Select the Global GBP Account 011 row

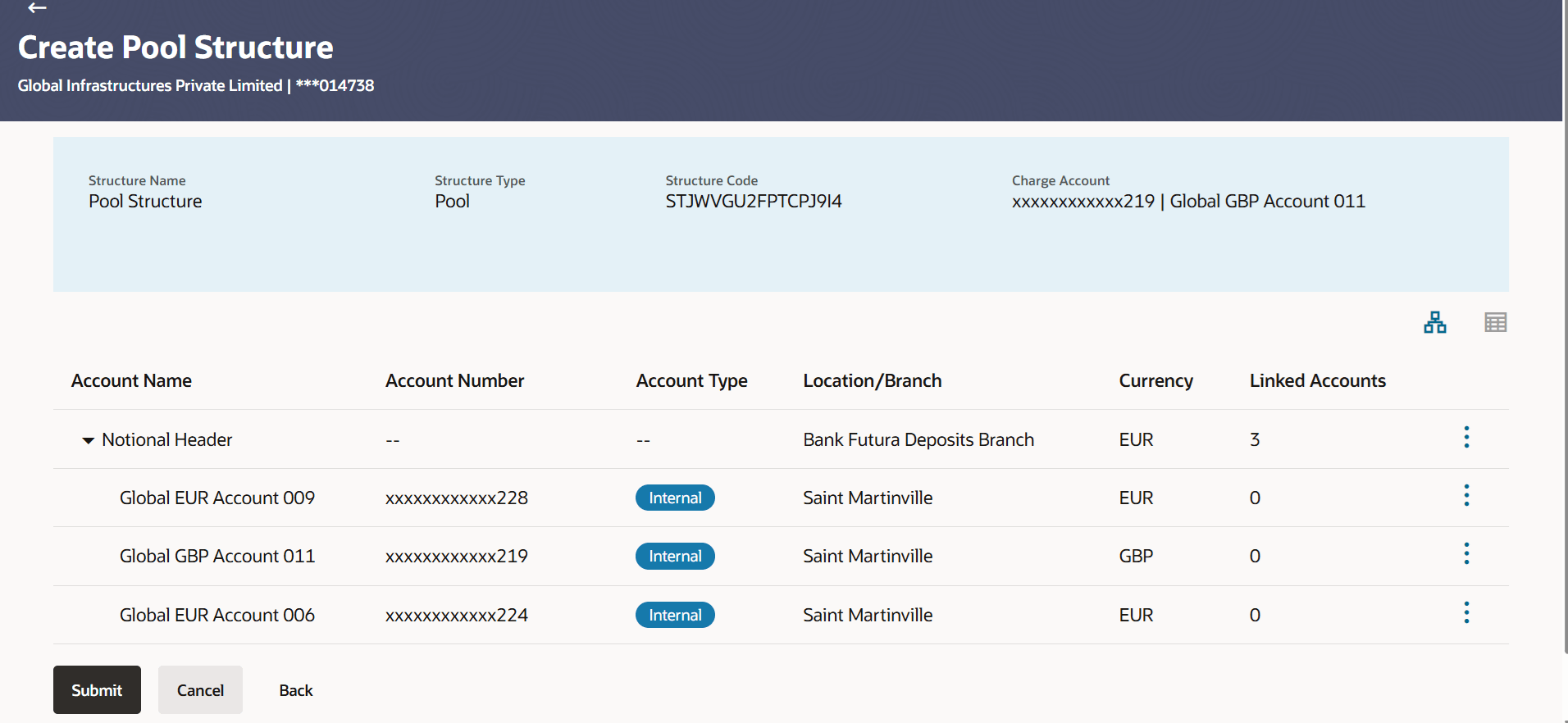[x=217, y=557]
